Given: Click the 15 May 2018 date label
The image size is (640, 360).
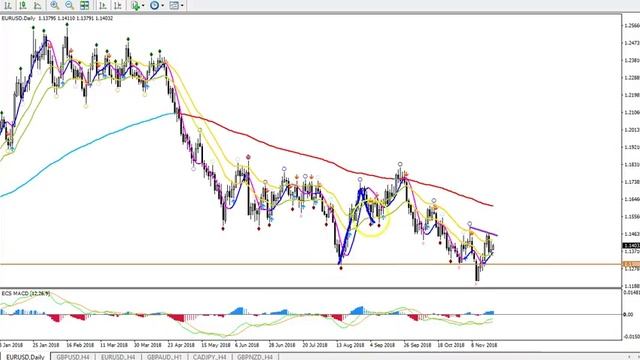Looking at the screenshot, I should point(216,345).
